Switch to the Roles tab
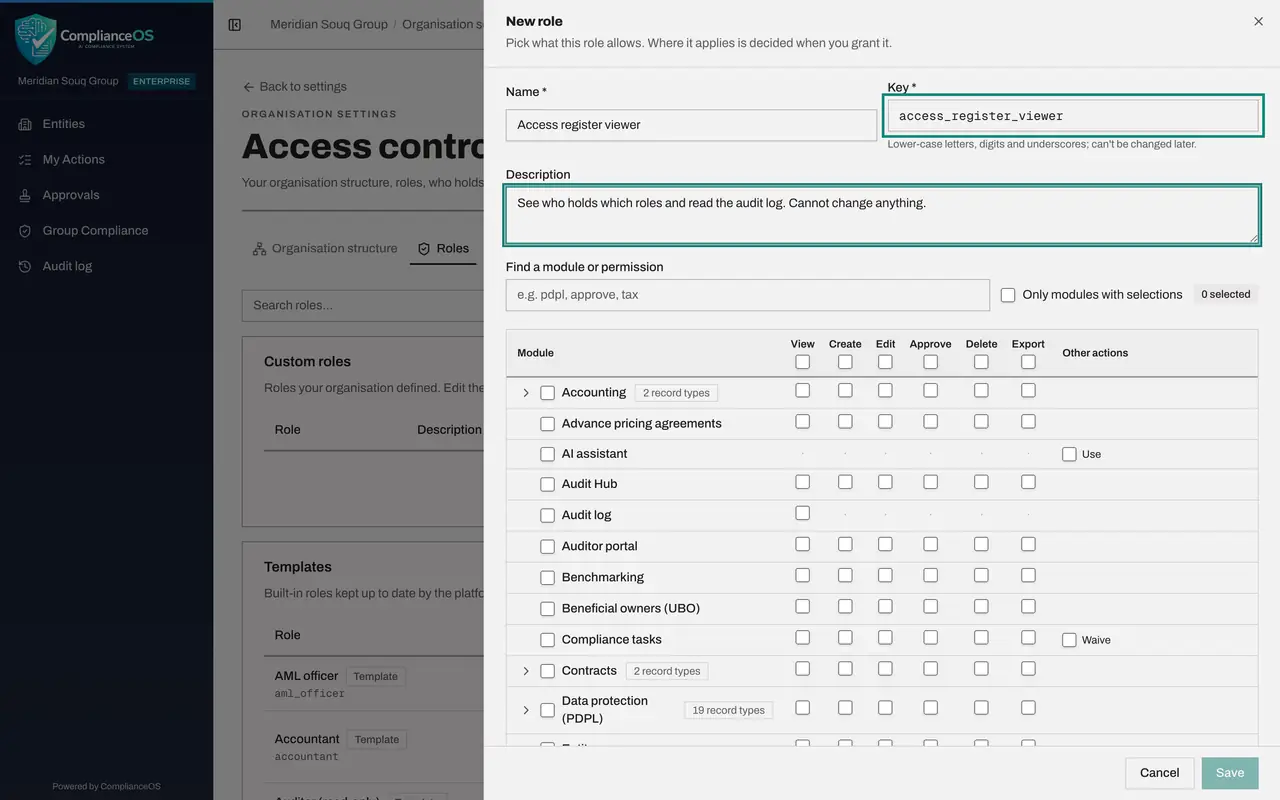The width and height of the screenshot is (1280, 800). coord(443,249)
